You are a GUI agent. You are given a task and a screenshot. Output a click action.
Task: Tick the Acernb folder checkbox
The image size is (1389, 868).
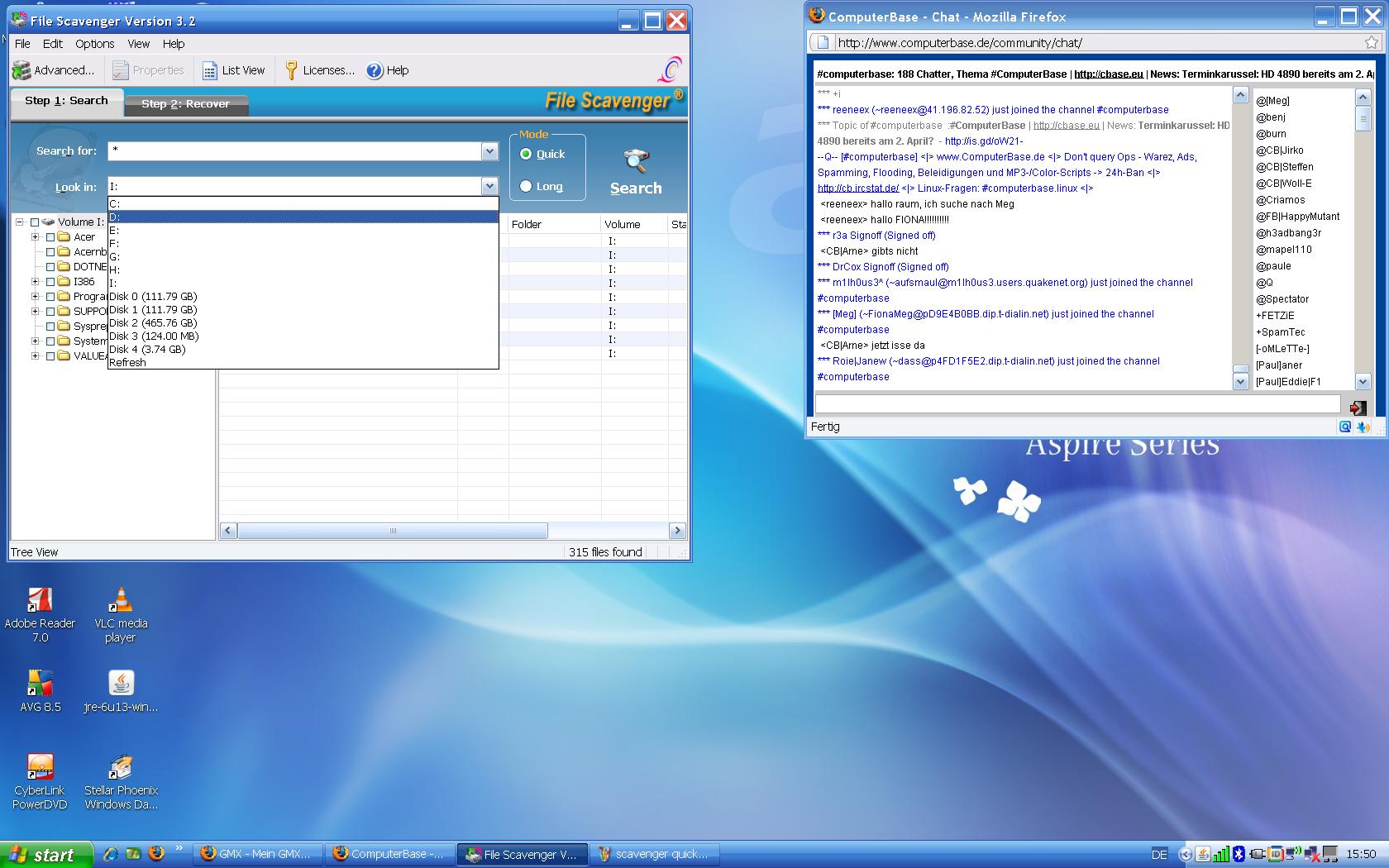click(50, 252)
